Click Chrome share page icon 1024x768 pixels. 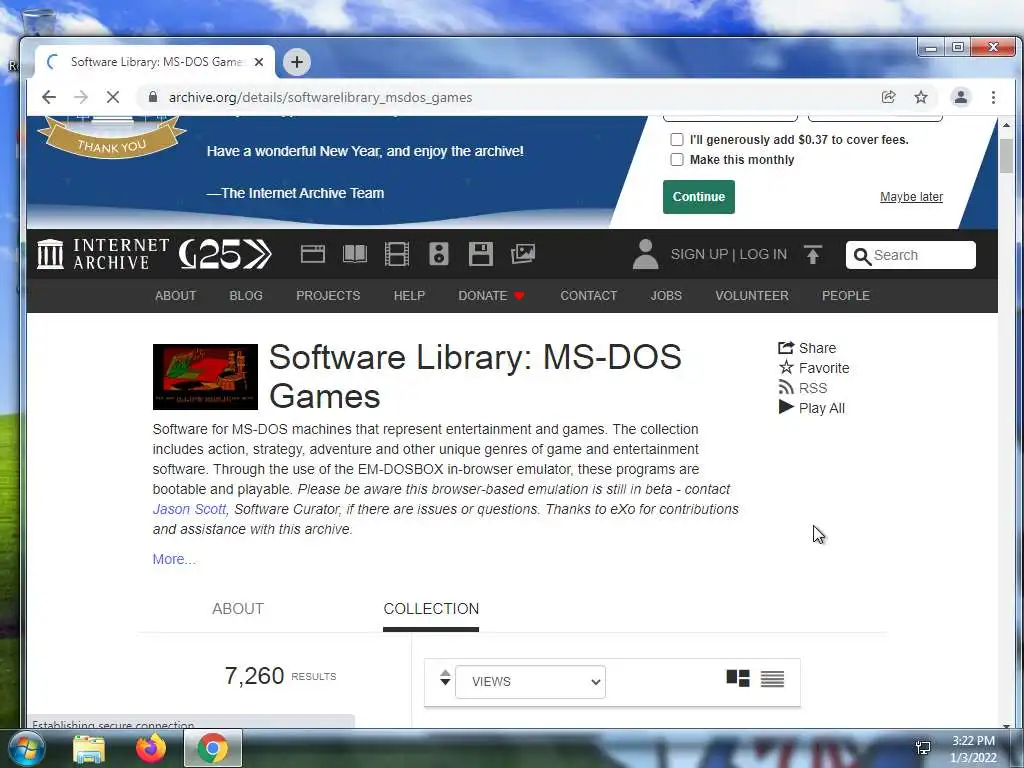[888, 97]
